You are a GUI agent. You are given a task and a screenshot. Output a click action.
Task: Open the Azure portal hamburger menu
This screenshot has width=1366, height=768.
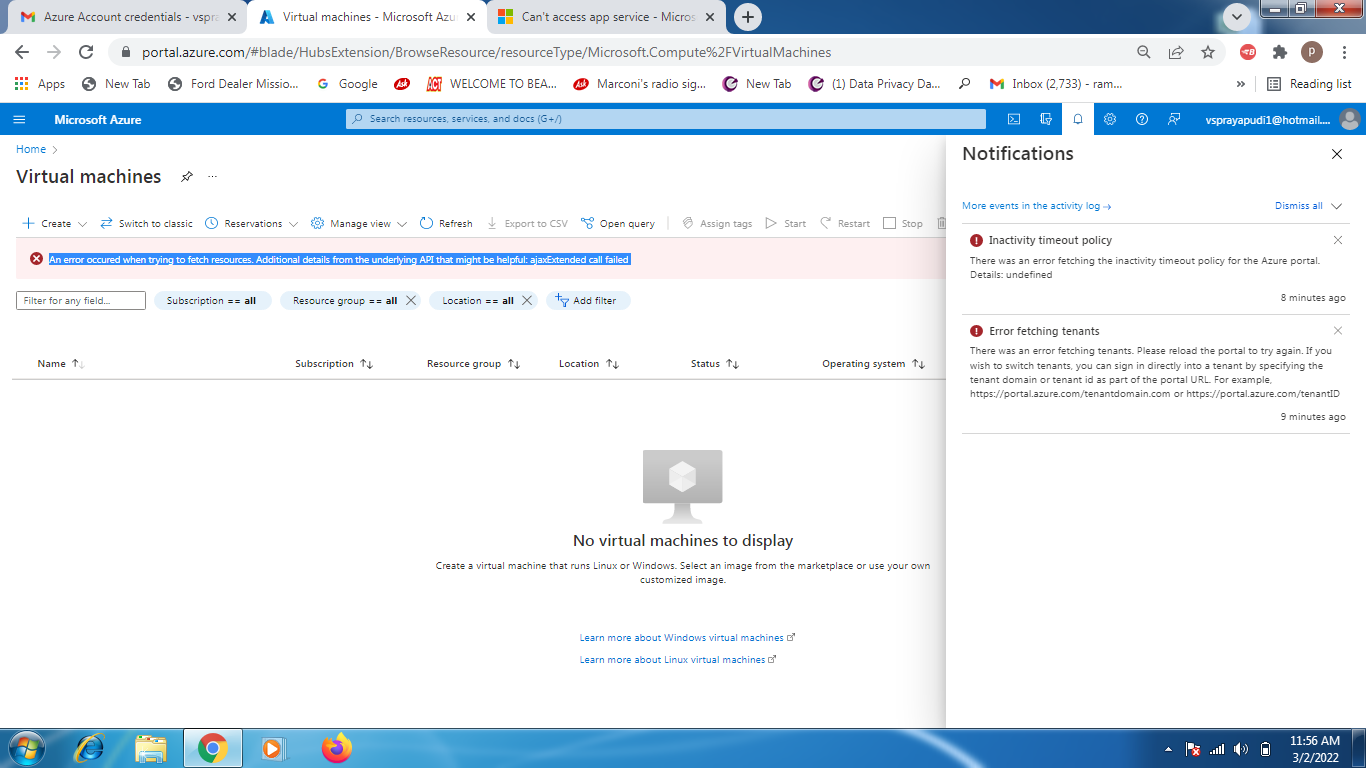pyautogui.click(x=19, y=119)
